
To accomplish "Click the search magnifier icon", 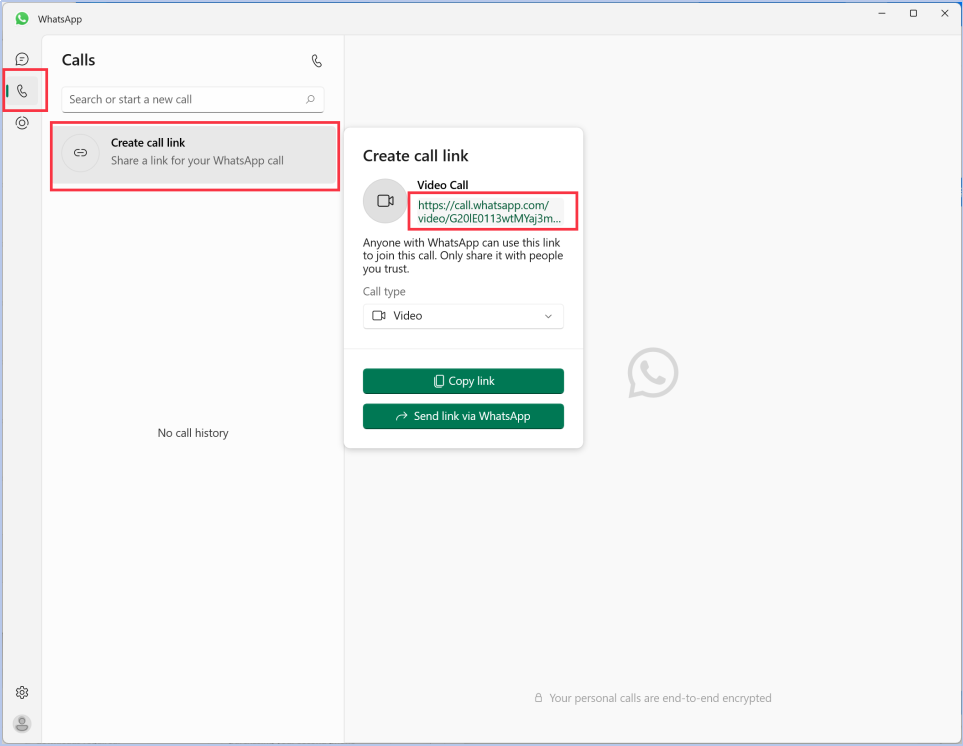I will coord(310,99).
